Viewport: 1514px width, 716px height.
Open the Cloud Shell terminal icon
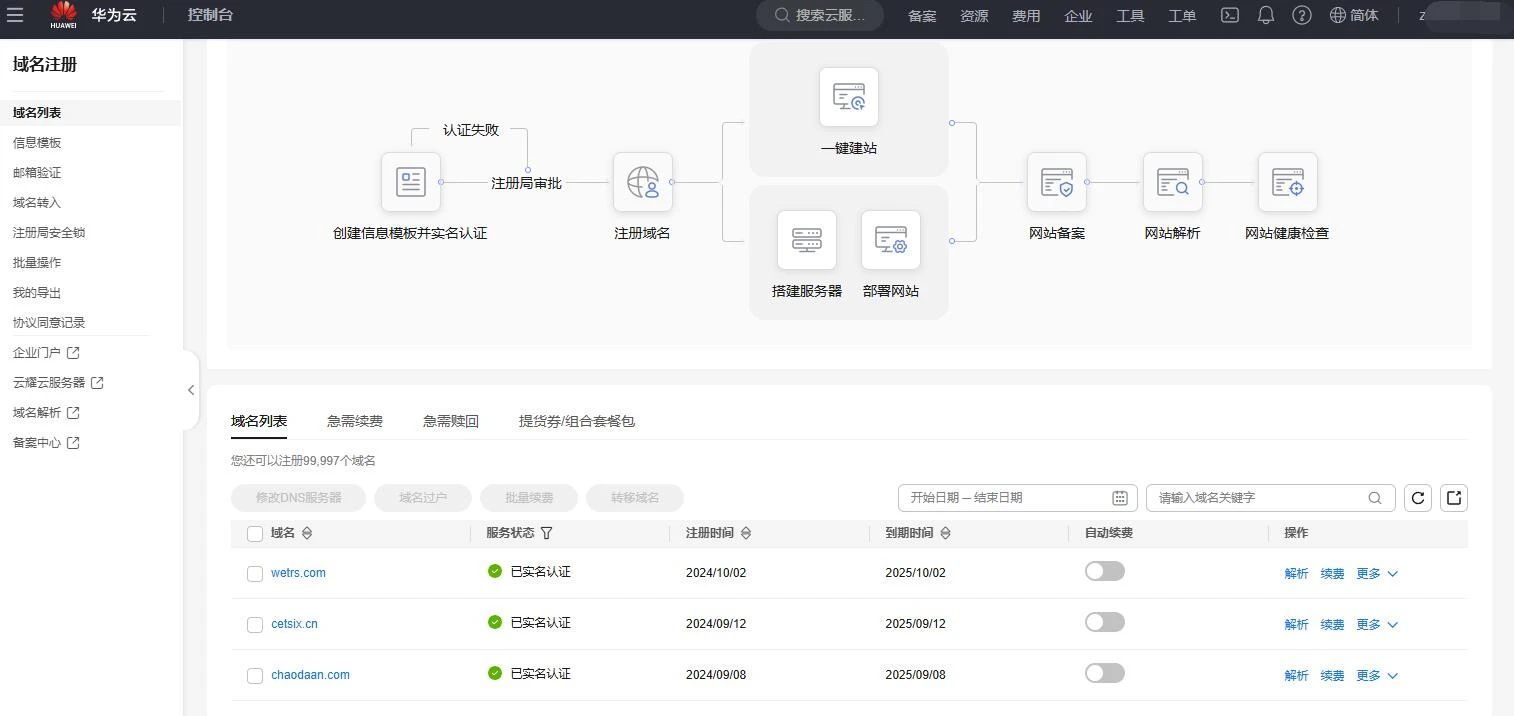(1231, 15)
